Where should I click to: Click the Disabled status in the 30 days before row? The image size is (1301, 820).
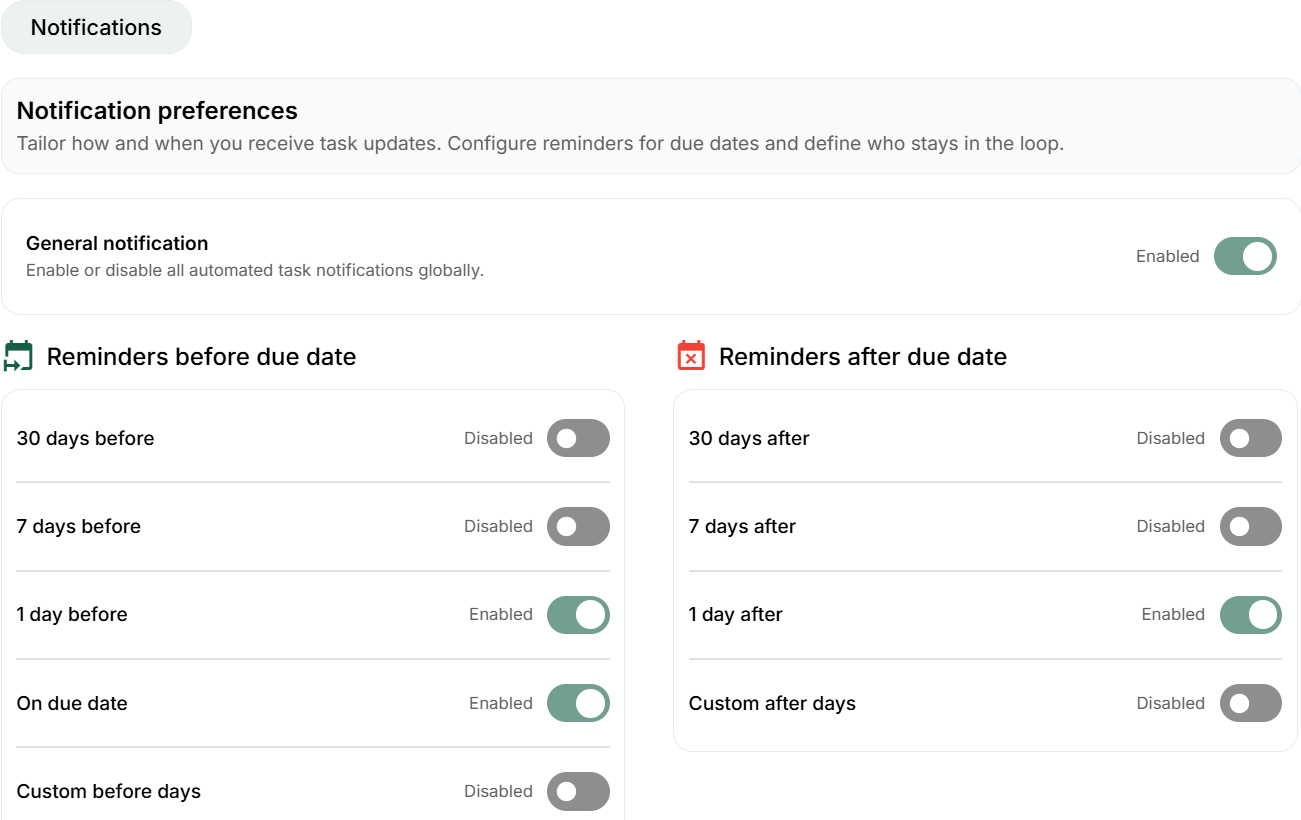(498, 438)
